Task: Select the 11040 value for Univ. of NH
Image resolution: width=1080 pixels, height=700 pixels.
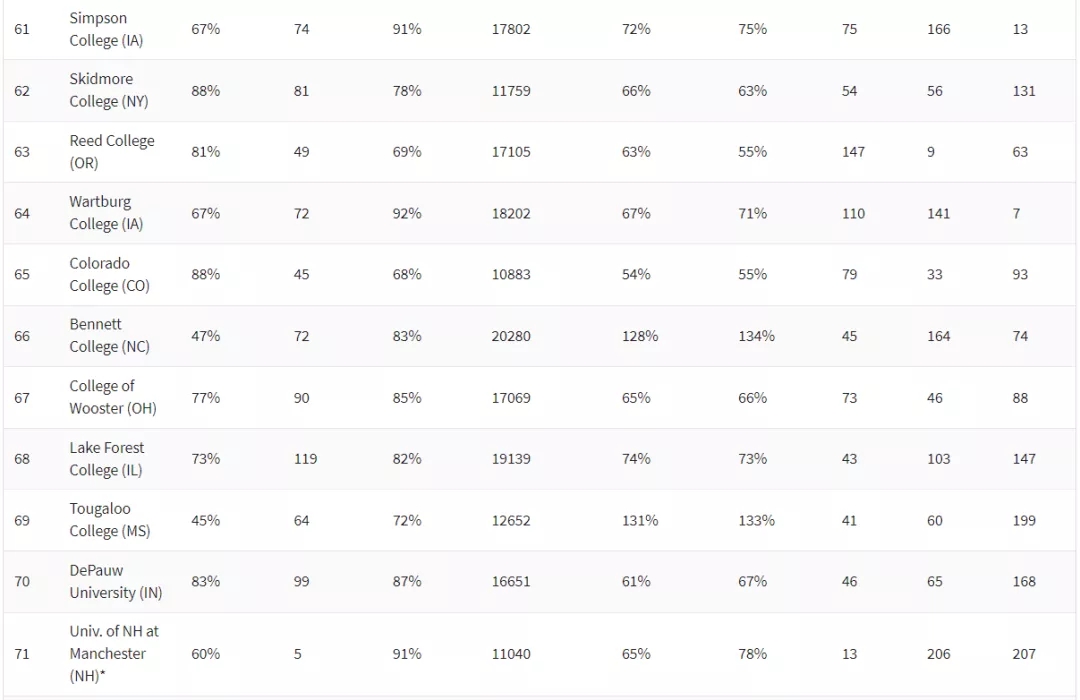Action: (511, 654)
